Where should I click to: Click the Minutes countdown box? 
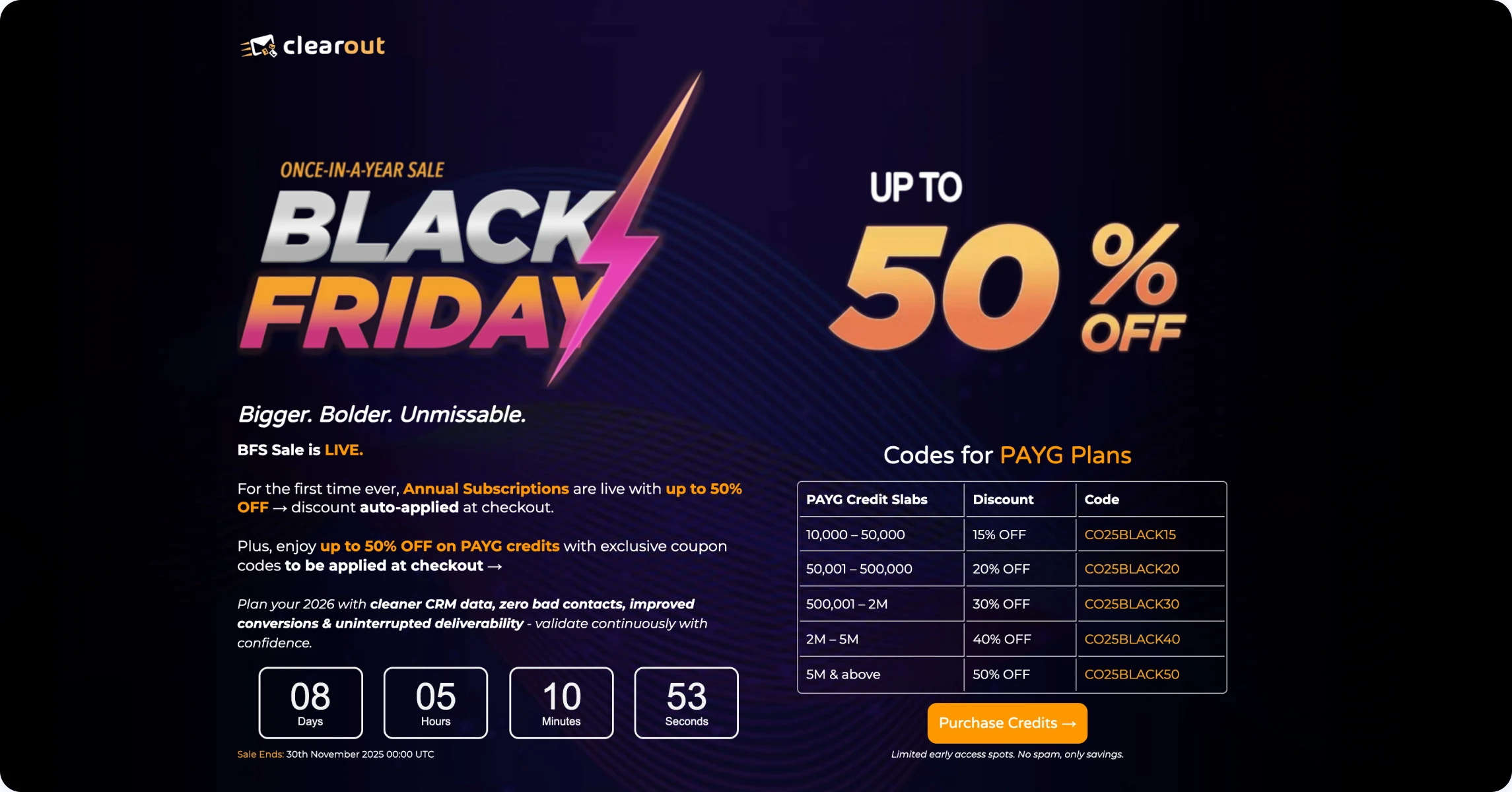coord(561,702)
